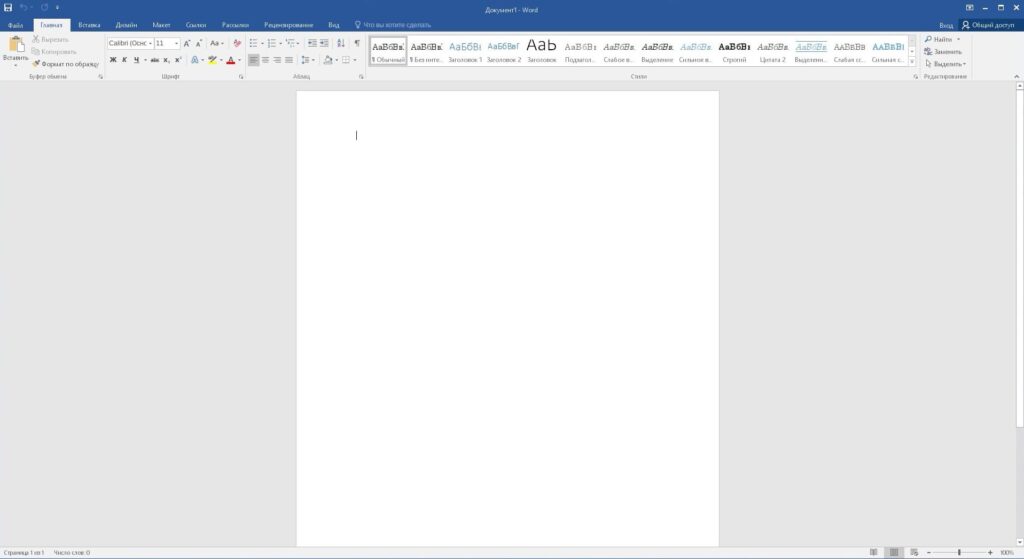Click the Заменить button

[x=943, y=51]
